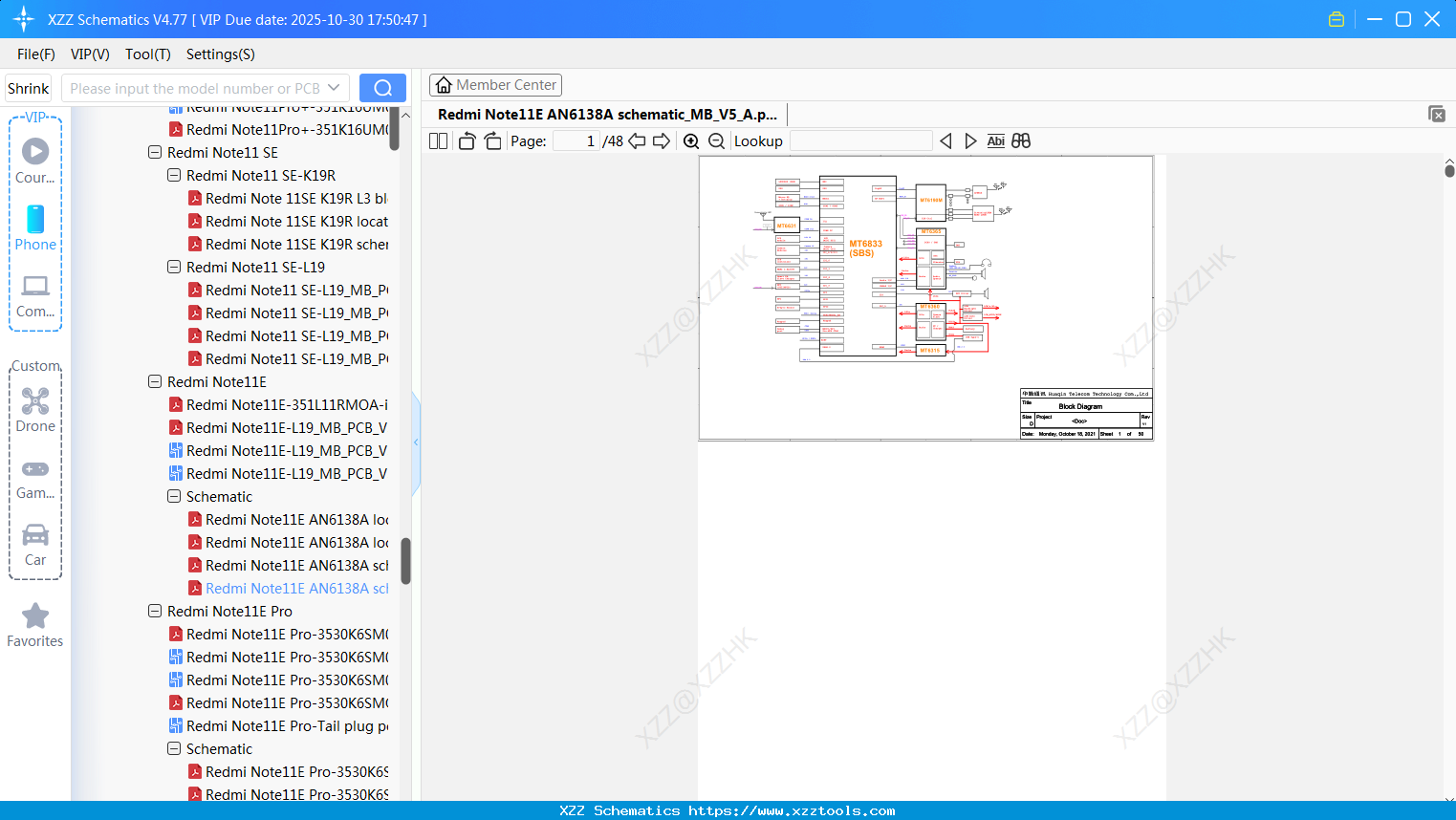Viewport: 1456px width, 820px height.
Task: Collapse the Redmi Note11E tree node
Action: pyautogui.click(x=155, y=381)
